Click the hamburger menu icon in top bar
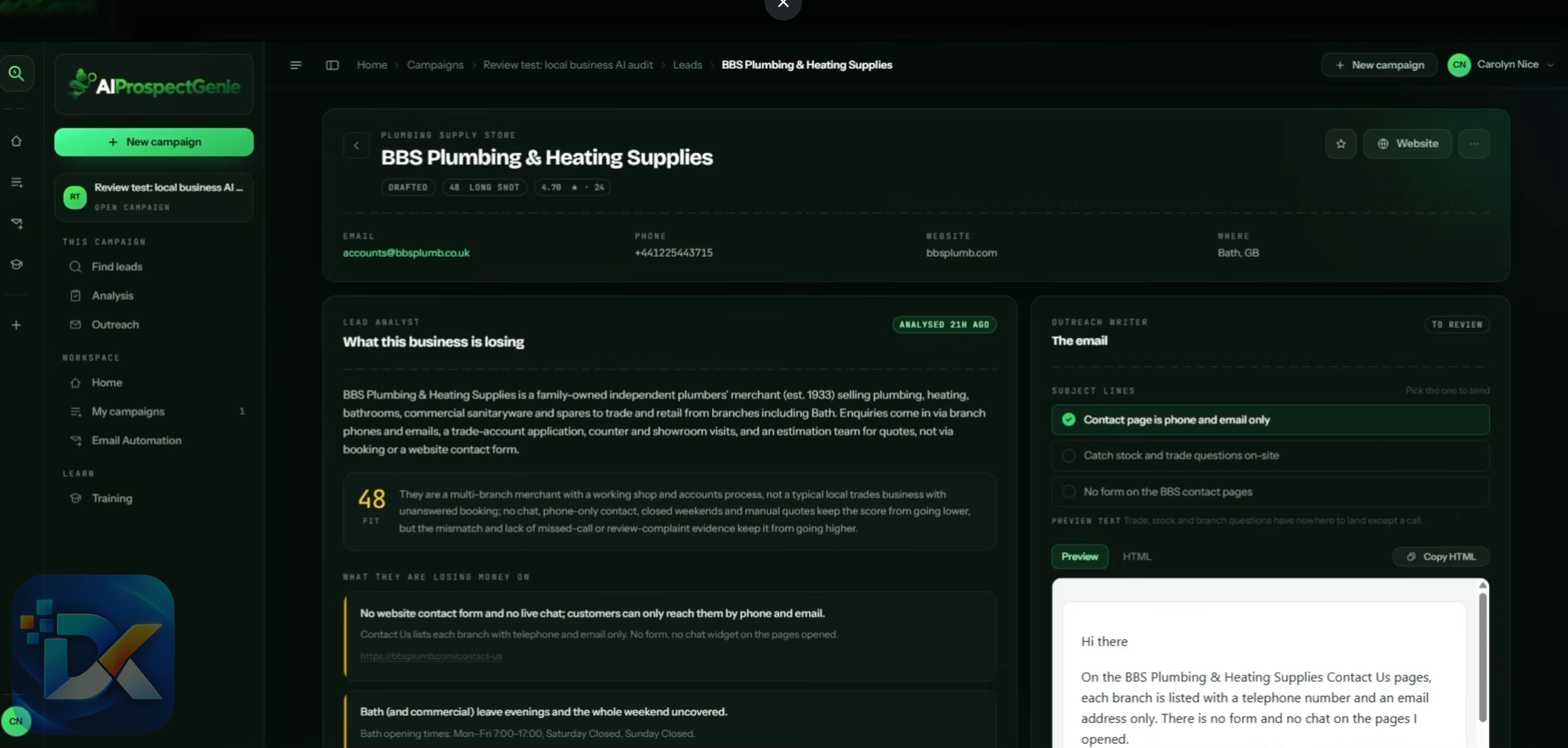Screen dimensions: 1568x748 (296, 65)
